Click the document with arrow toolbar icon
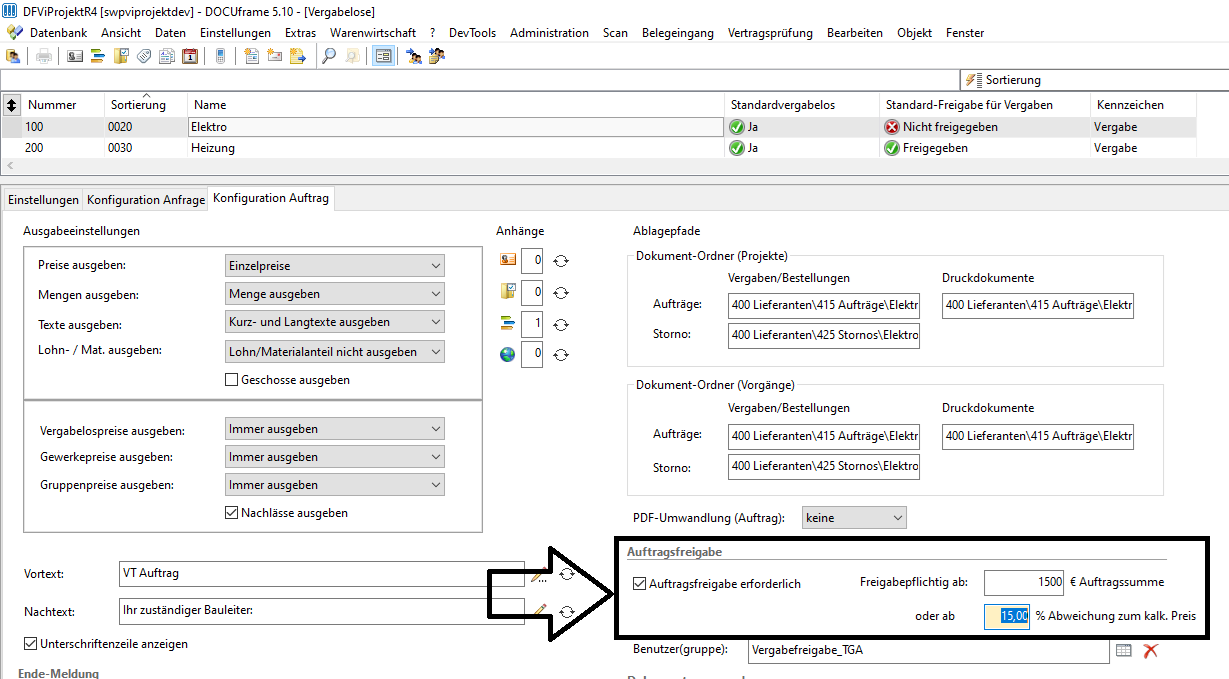This screenshot has height=679, width=1229. (x=297, y=56)
